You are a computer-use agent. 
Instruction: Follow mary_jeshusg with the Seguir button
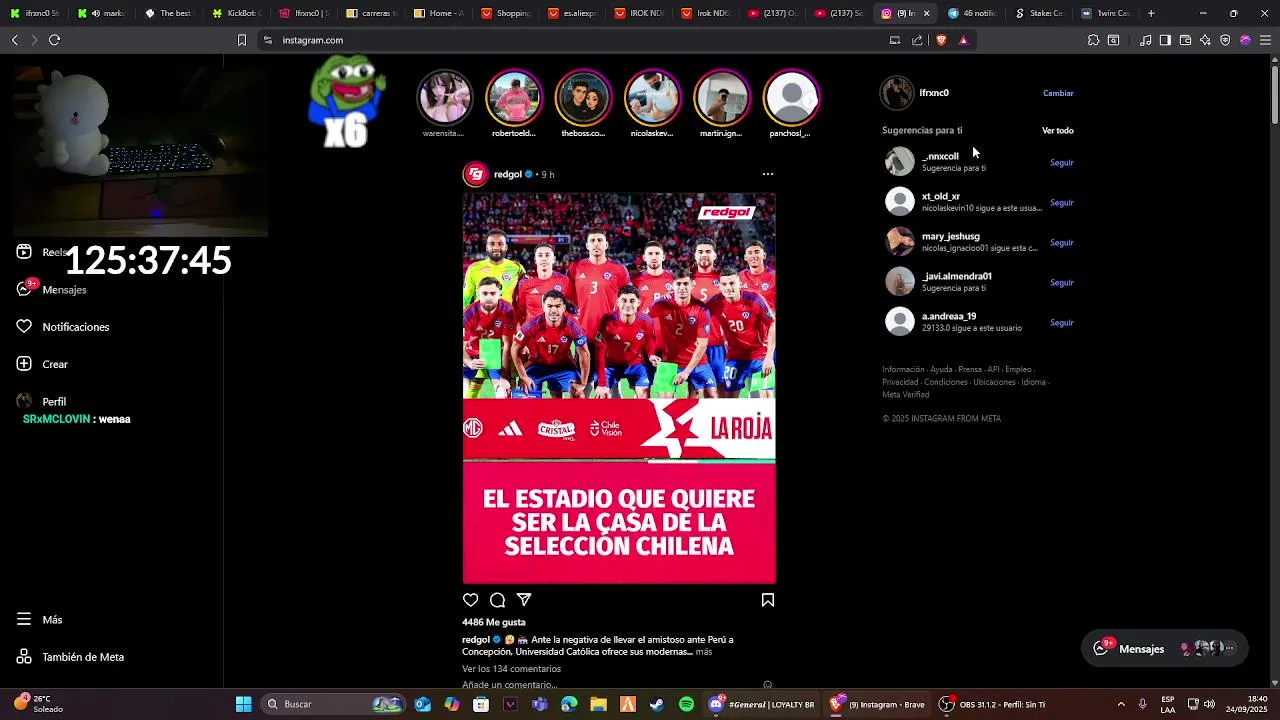point(1061,242)
